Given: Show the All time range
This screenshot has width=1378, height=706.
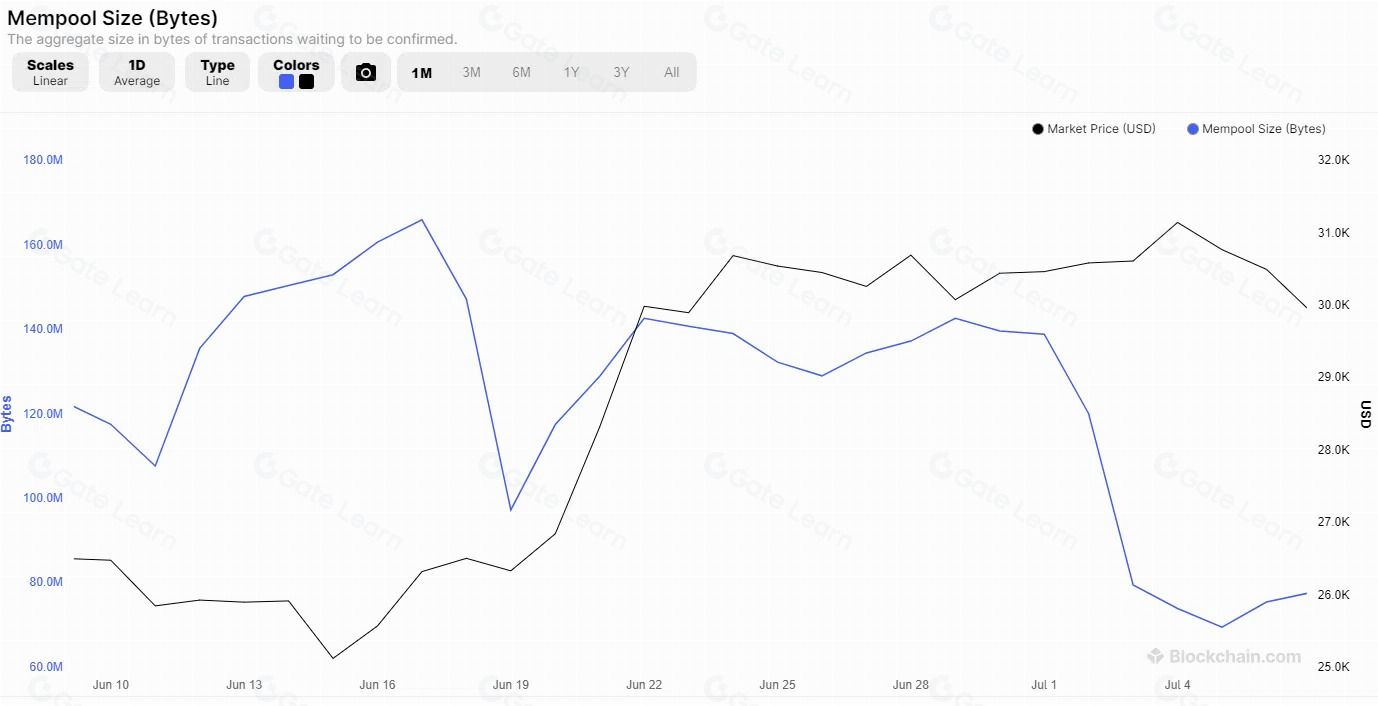Looking at the screenshot, I should point(671,72).
